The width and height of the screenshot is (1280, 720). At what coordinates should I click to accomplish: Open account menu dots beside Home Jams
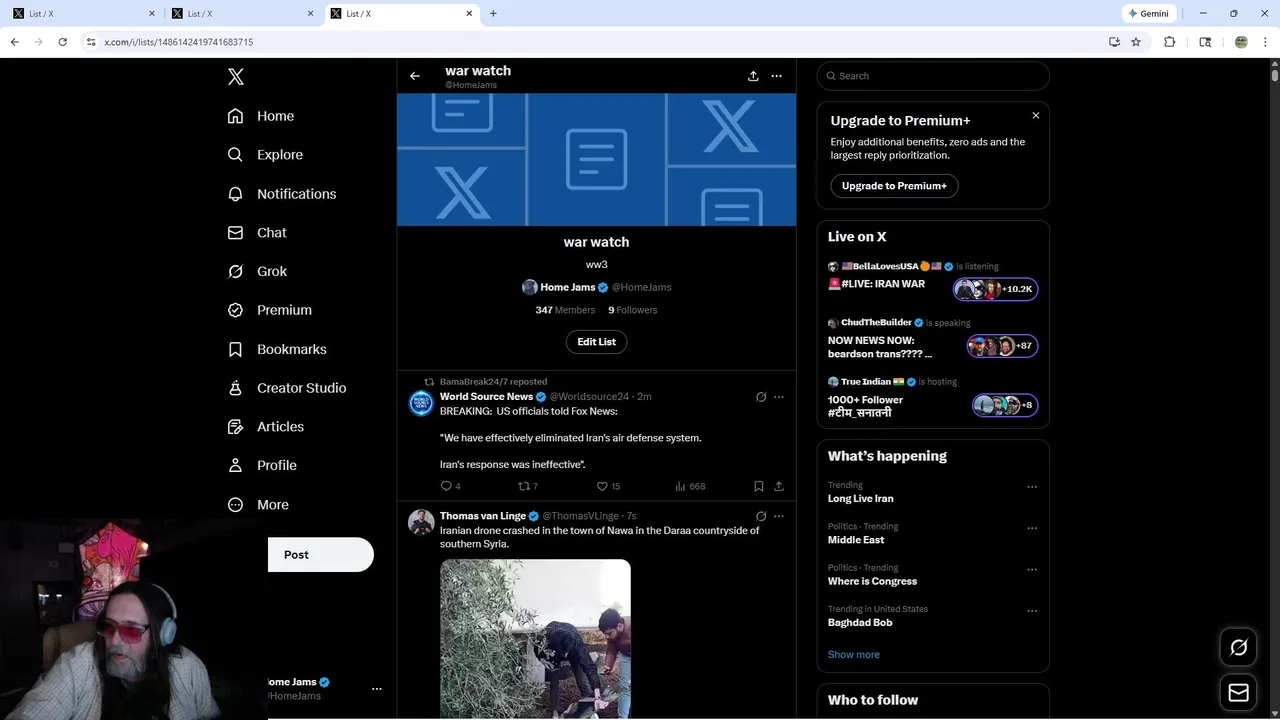(377, 689)
